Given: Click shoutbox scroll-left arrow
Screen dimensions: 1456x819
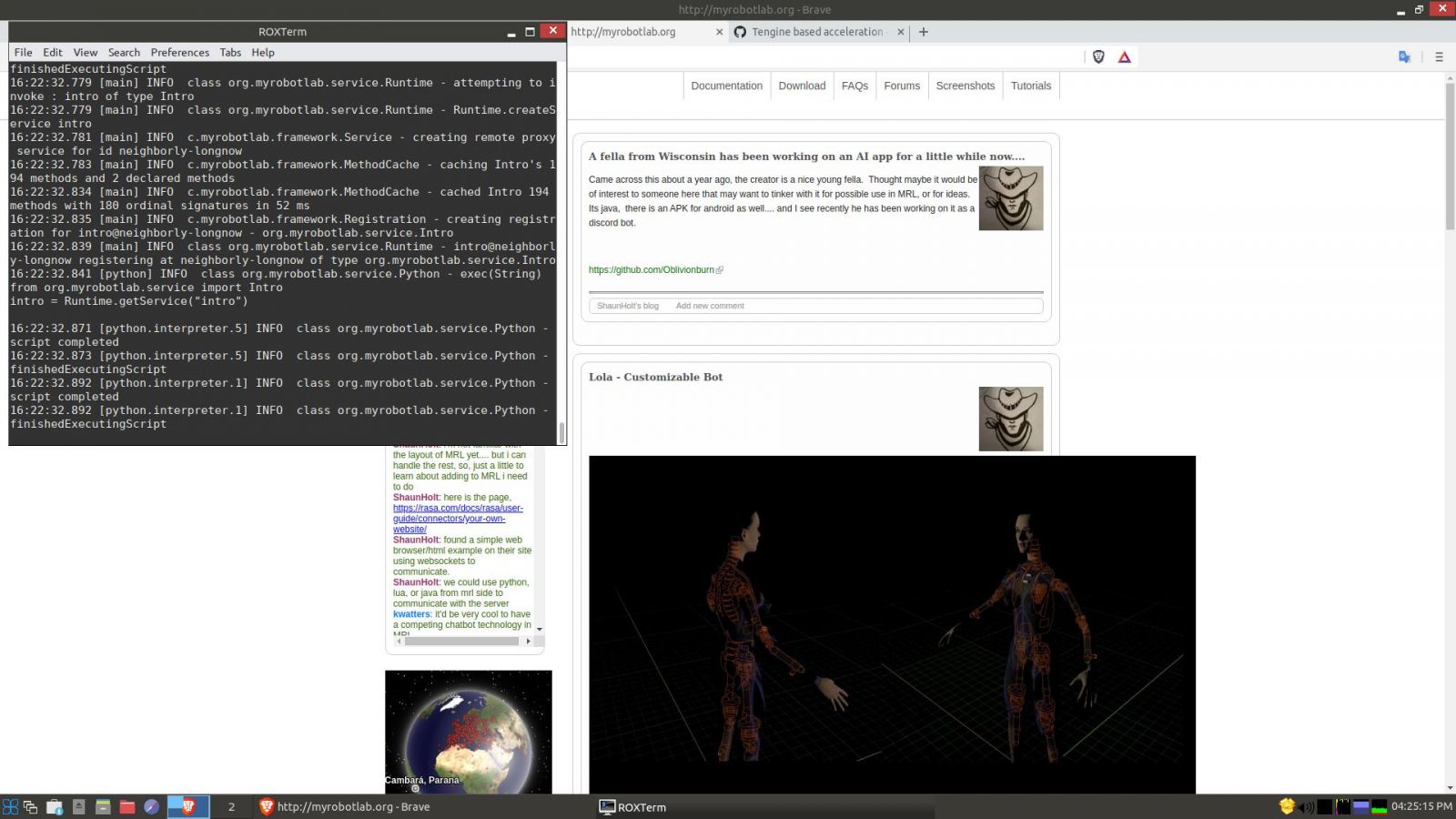Looking at the screenshot, I should 398,641.
